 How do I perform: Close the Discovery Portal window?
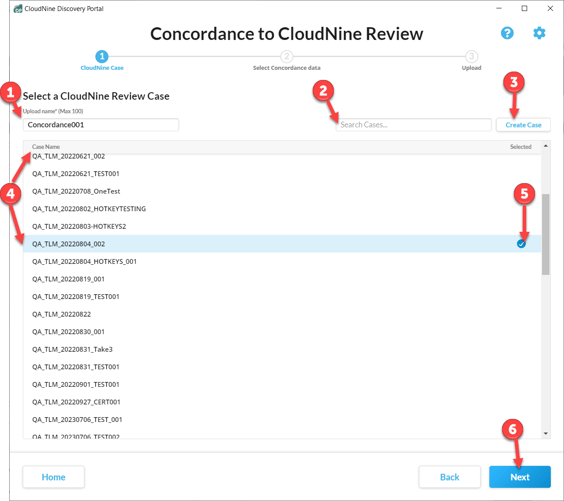pyautogui.click(x=550, y=8)
